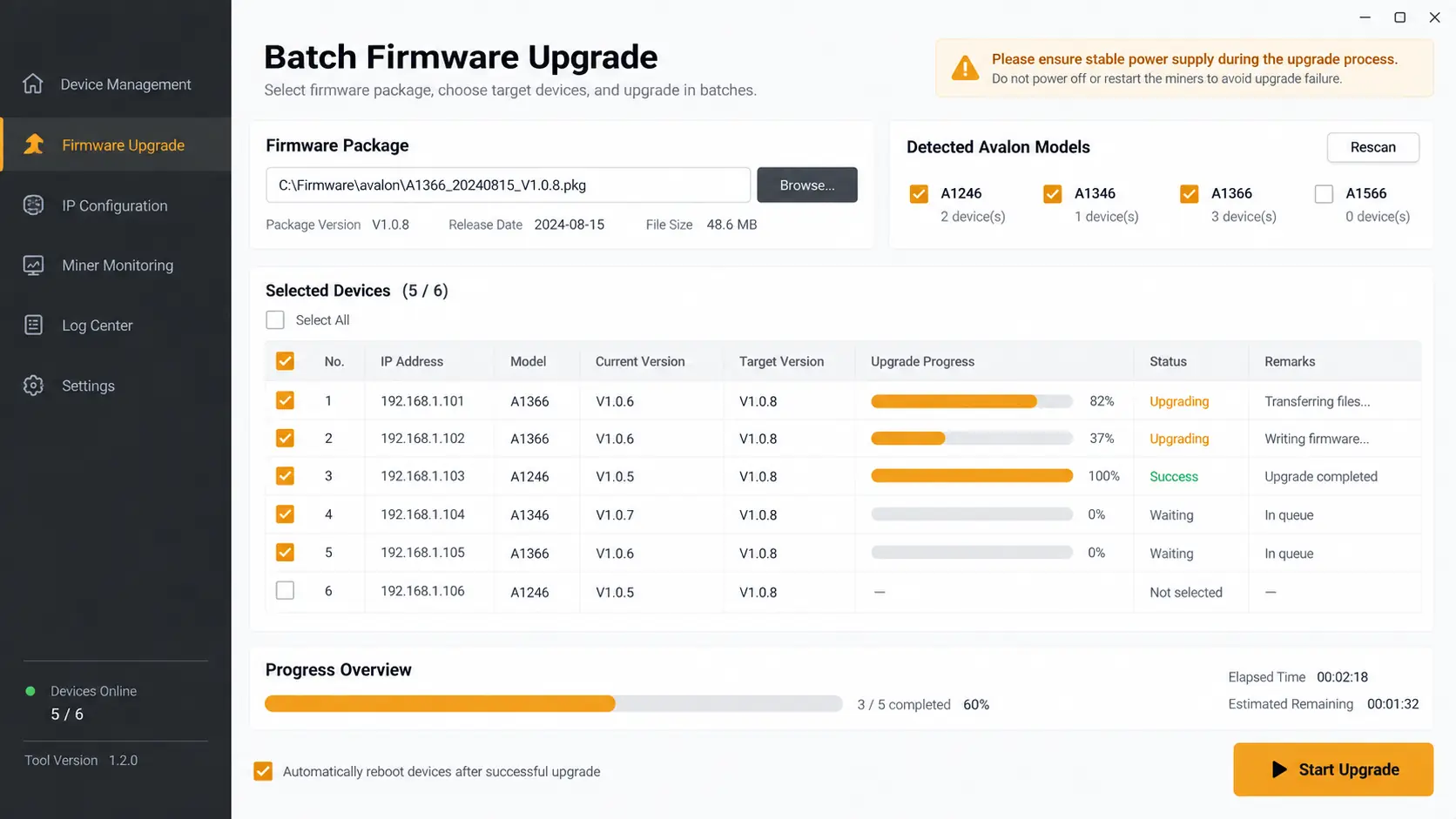This screenshot has height=819, width=1456.
Task: Maximize the application window
Action: click(x=1400, y=17)
